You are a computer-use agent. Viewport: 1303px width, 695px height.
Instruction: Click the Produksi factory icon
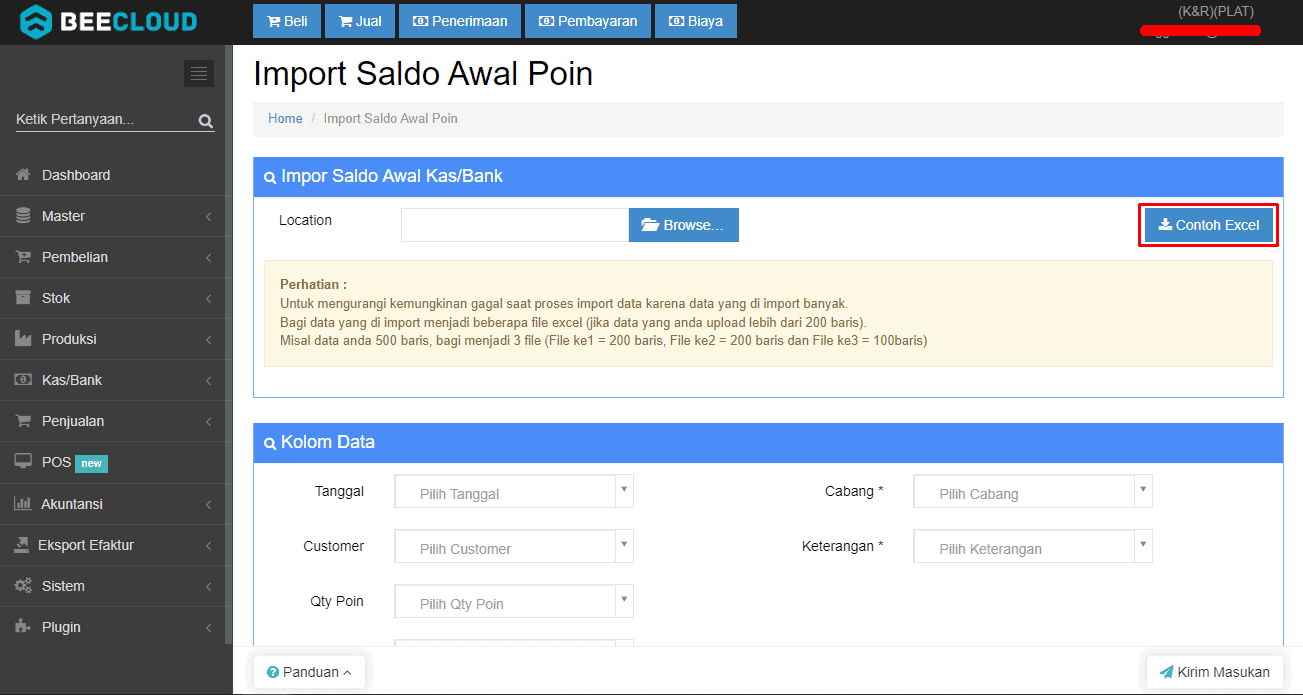(x=23, y=339)
